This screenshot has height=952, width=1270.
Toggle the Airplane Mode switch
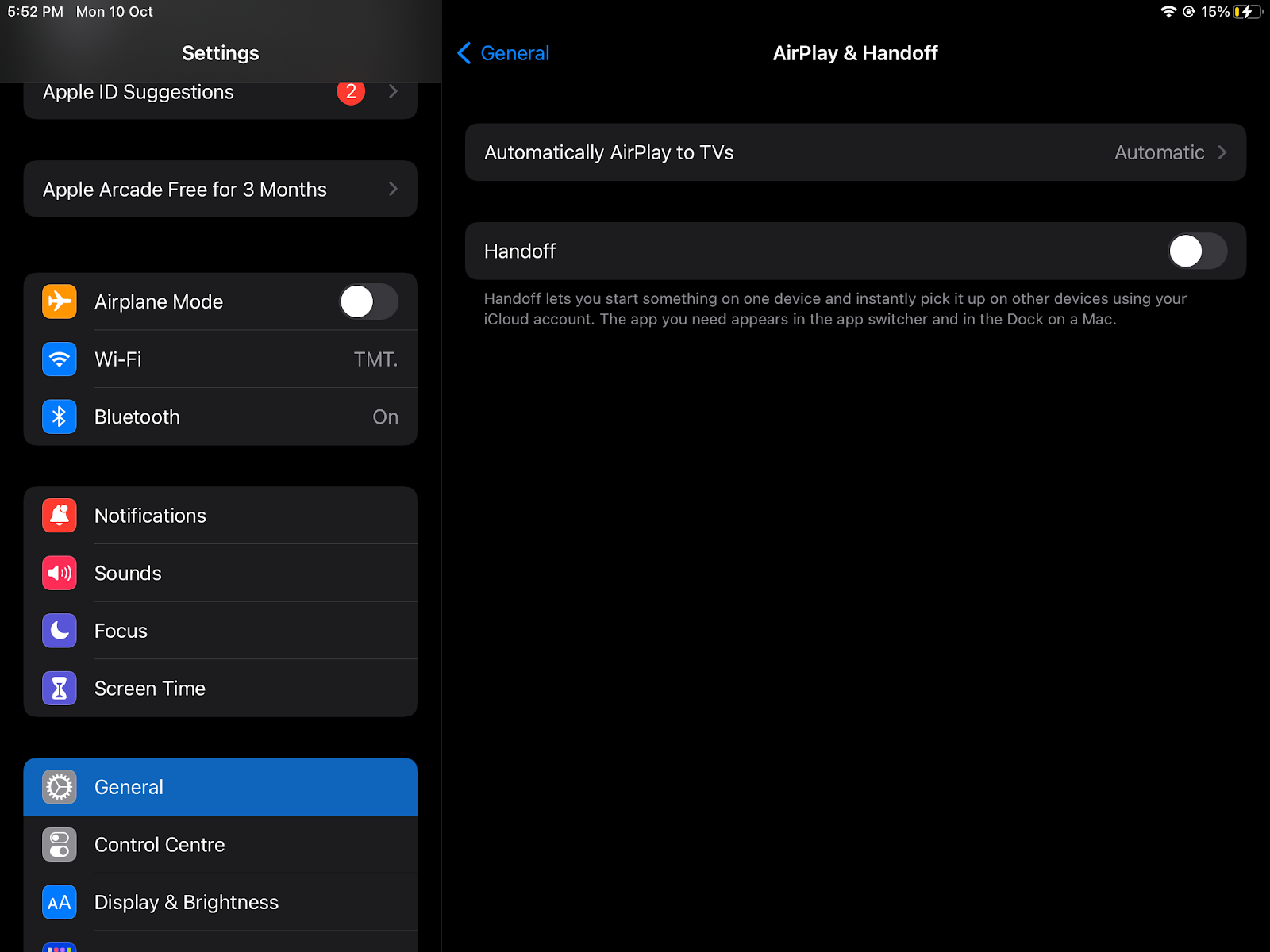tap(369, 301)
